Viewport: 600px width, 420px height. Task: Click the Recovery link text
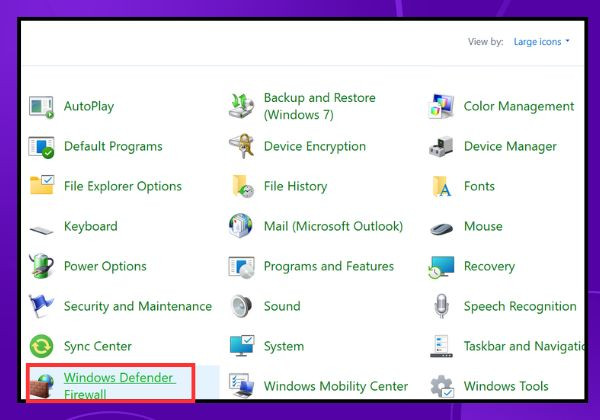489,266
